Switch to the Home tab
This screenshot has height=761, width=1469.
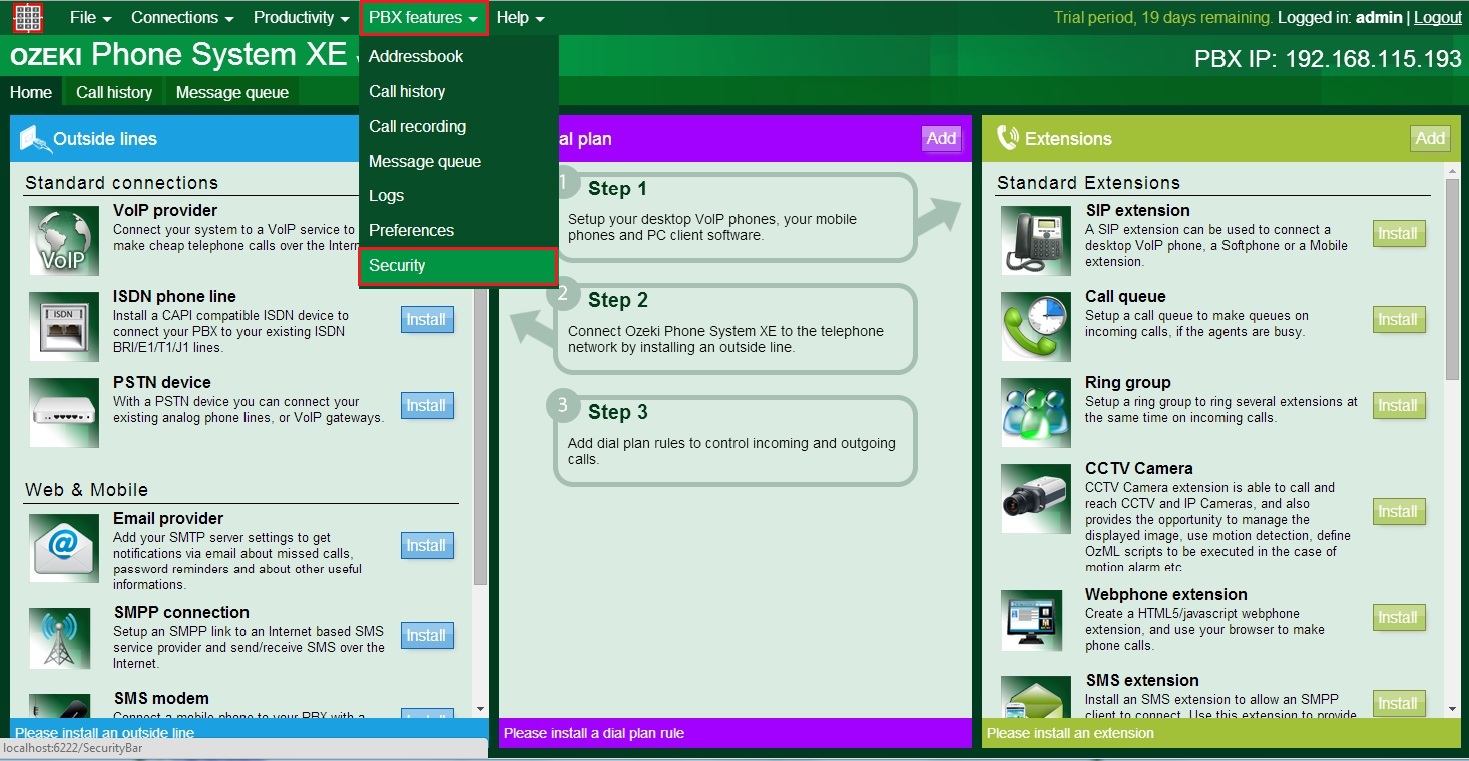31,92
